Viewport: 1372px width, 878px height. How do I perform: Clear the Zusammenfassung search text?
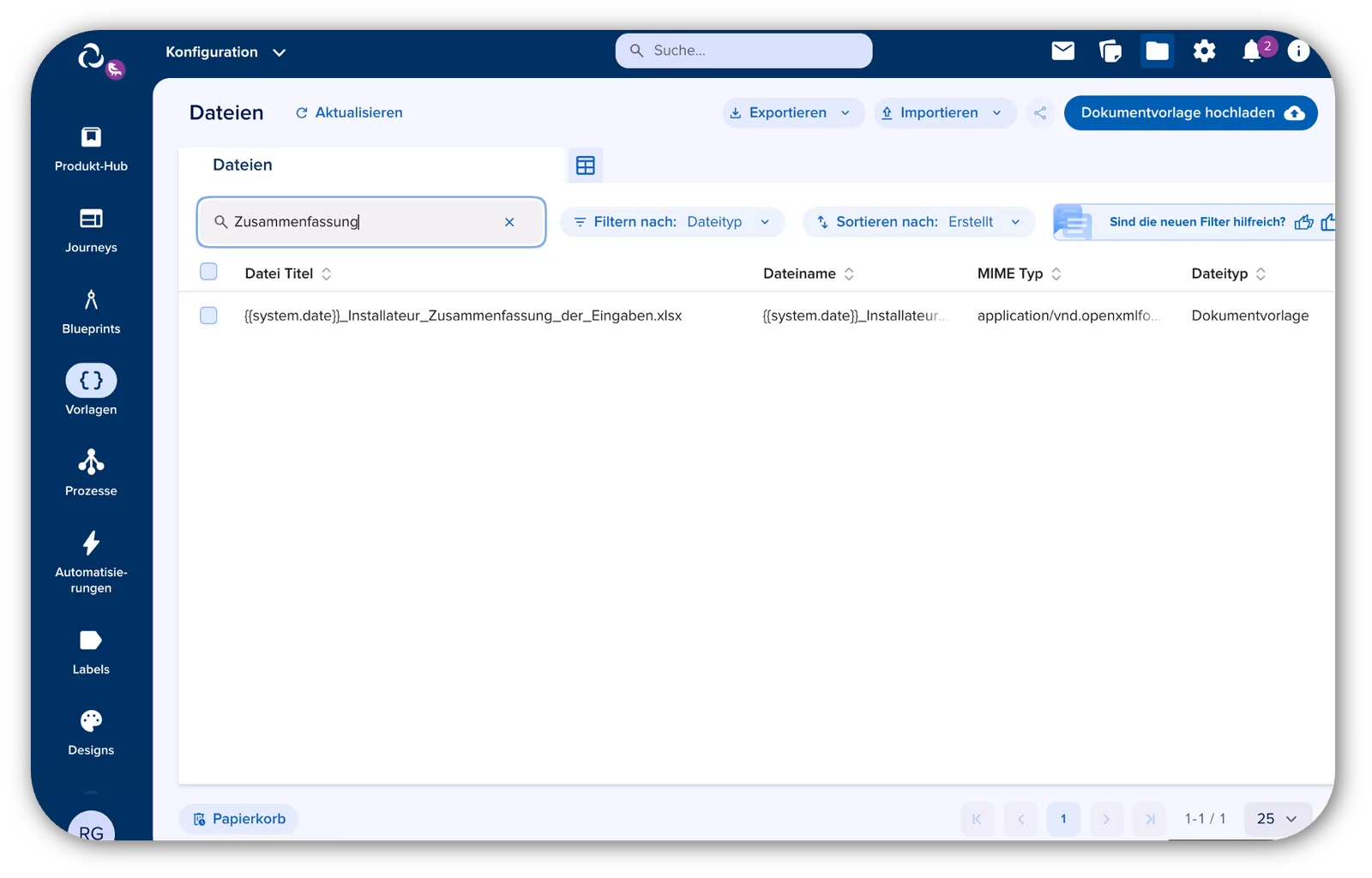click(509, 222)
